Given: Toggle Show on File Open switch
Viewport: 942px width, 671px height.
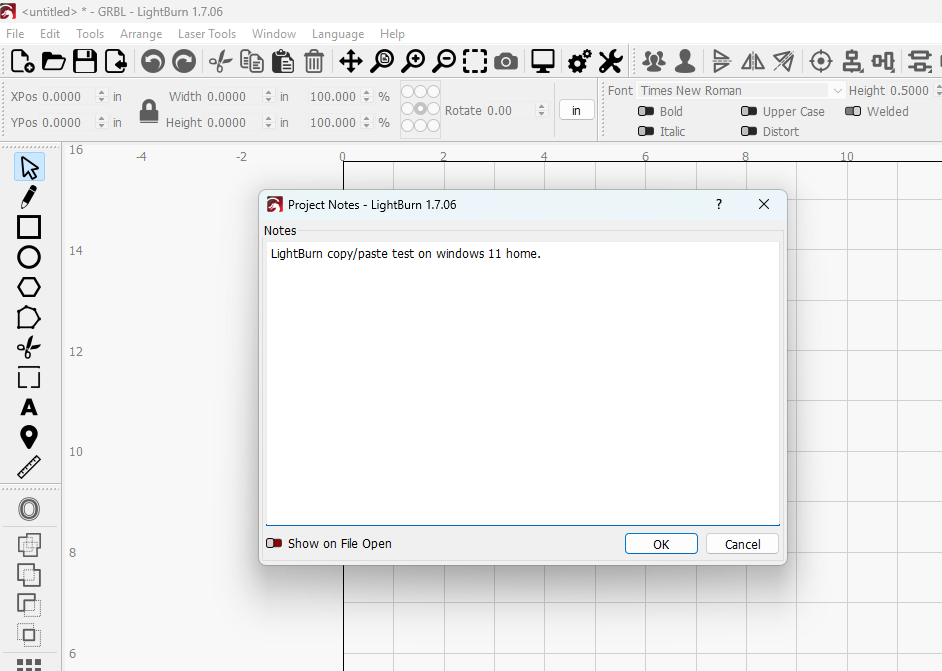Looking at the screenshot, I should point(274,543).
